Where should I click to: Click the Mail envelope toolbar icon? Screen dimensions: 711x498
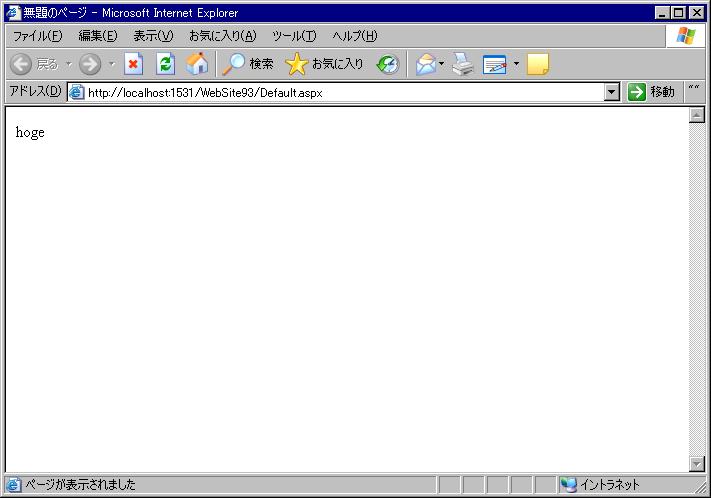[426, 64]
